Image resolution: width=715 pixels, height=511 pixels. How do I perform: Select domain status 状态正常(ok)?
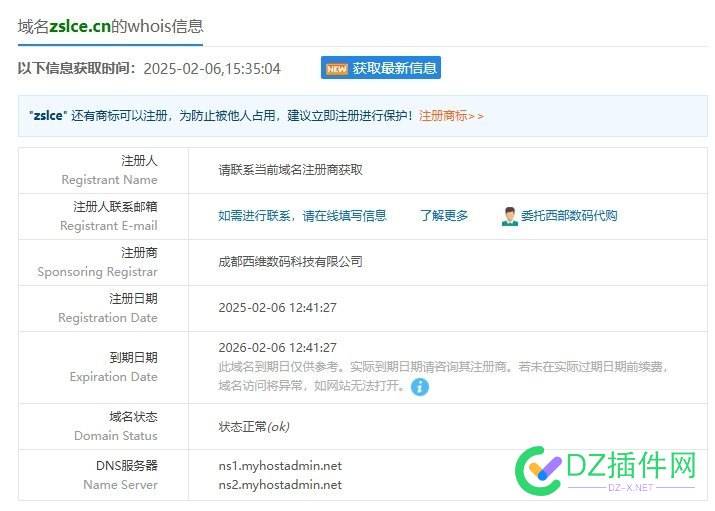[x=254, y=427]
